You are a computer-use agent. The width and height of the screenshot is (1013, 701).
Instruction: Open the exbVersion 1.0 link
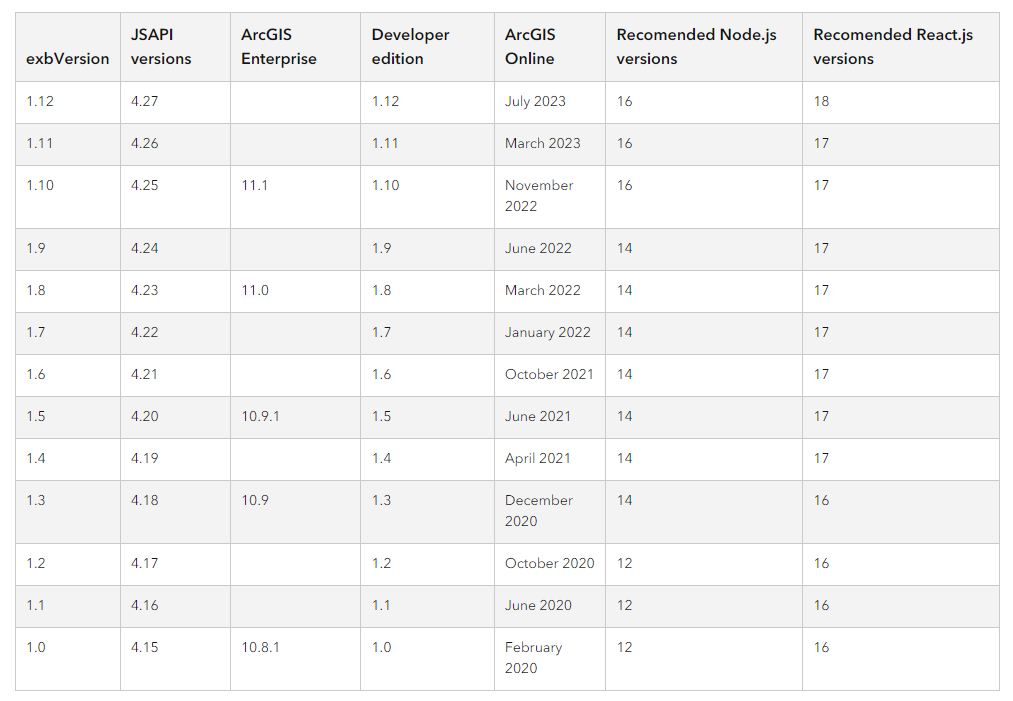36,647
